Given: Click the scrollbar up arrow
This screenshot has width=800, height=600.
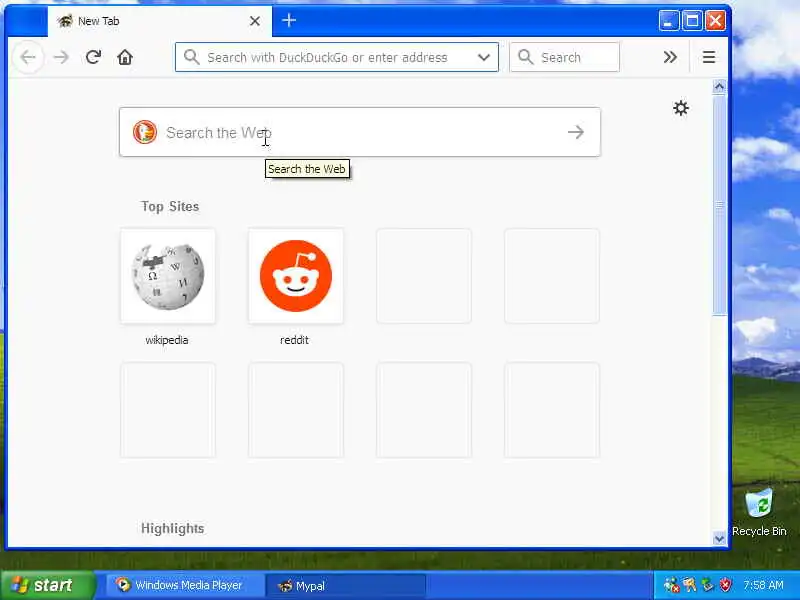Looking at the screenshot, I should tap(719, 87).
